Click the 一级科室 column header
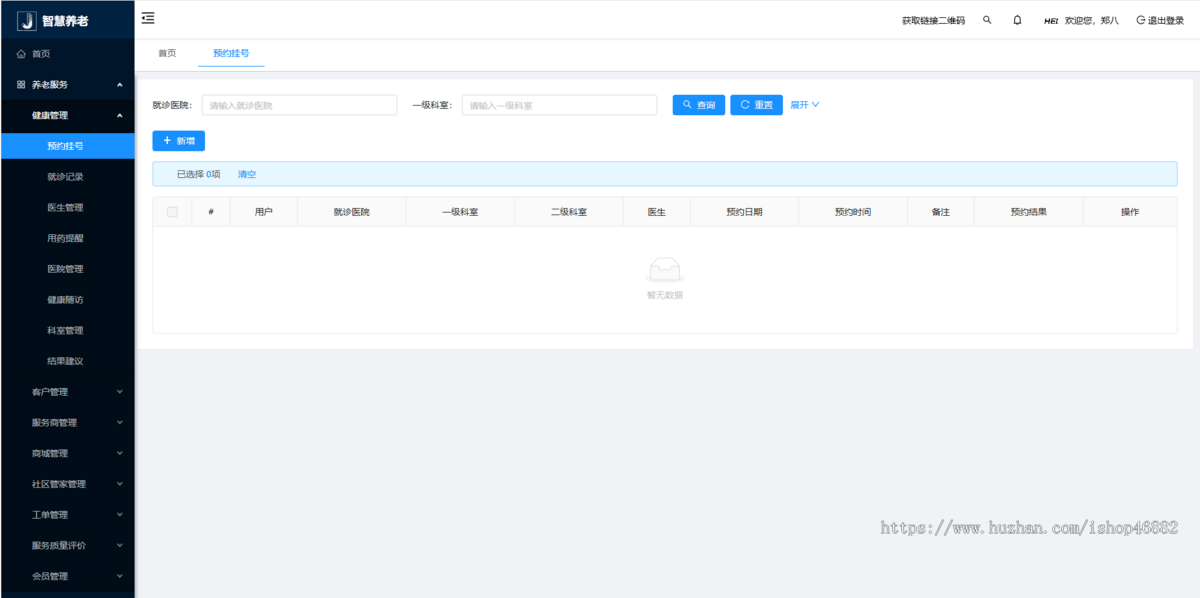This screenshot has width=1200, height=598. click(460, 212)
